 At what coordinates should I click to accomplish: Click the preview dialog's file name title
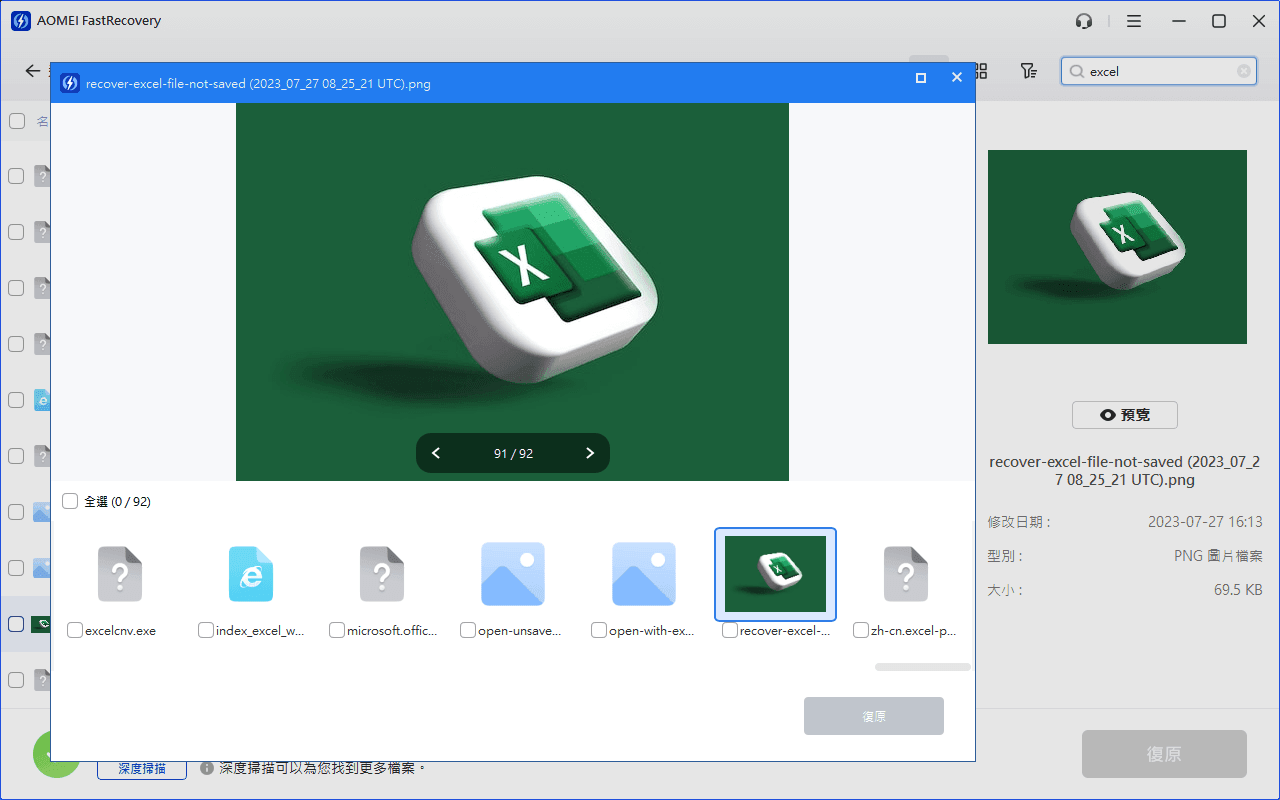258,84
